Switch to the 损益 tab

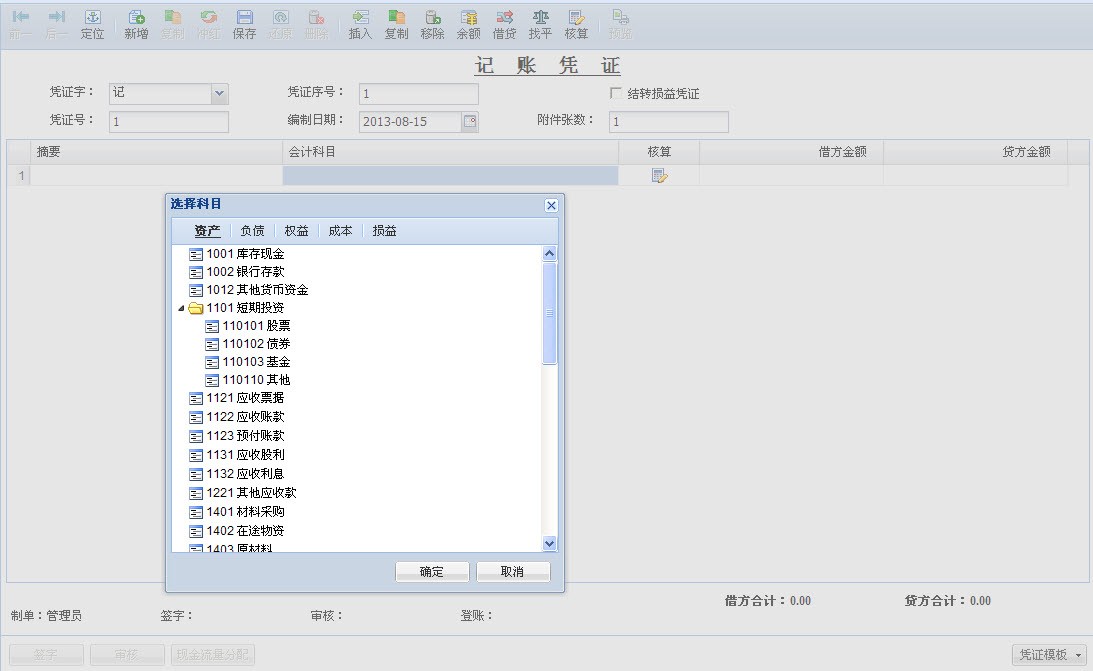pyautogui.click(x=384, y=231)
